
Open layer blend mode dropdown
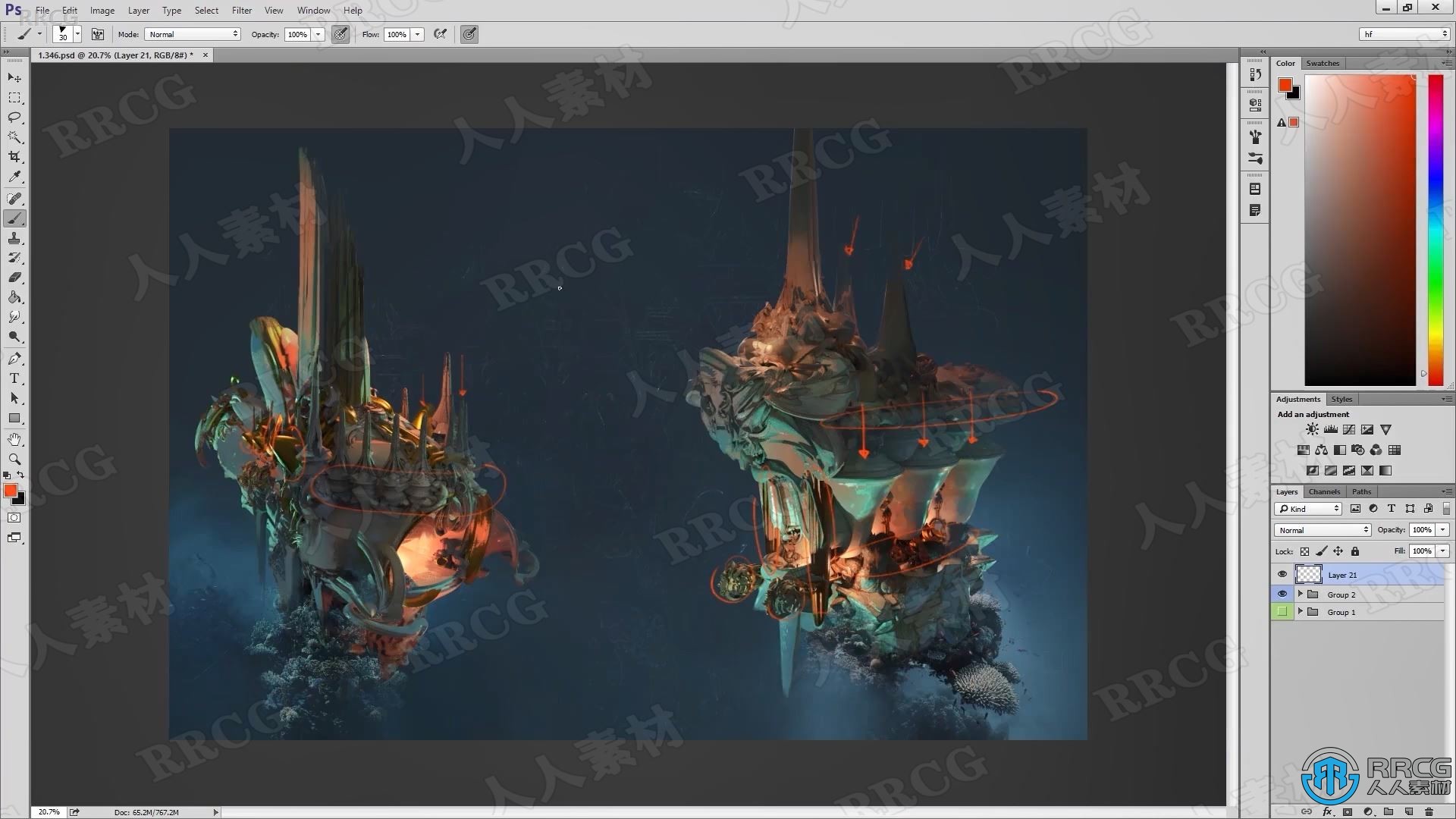(1323, 530)
